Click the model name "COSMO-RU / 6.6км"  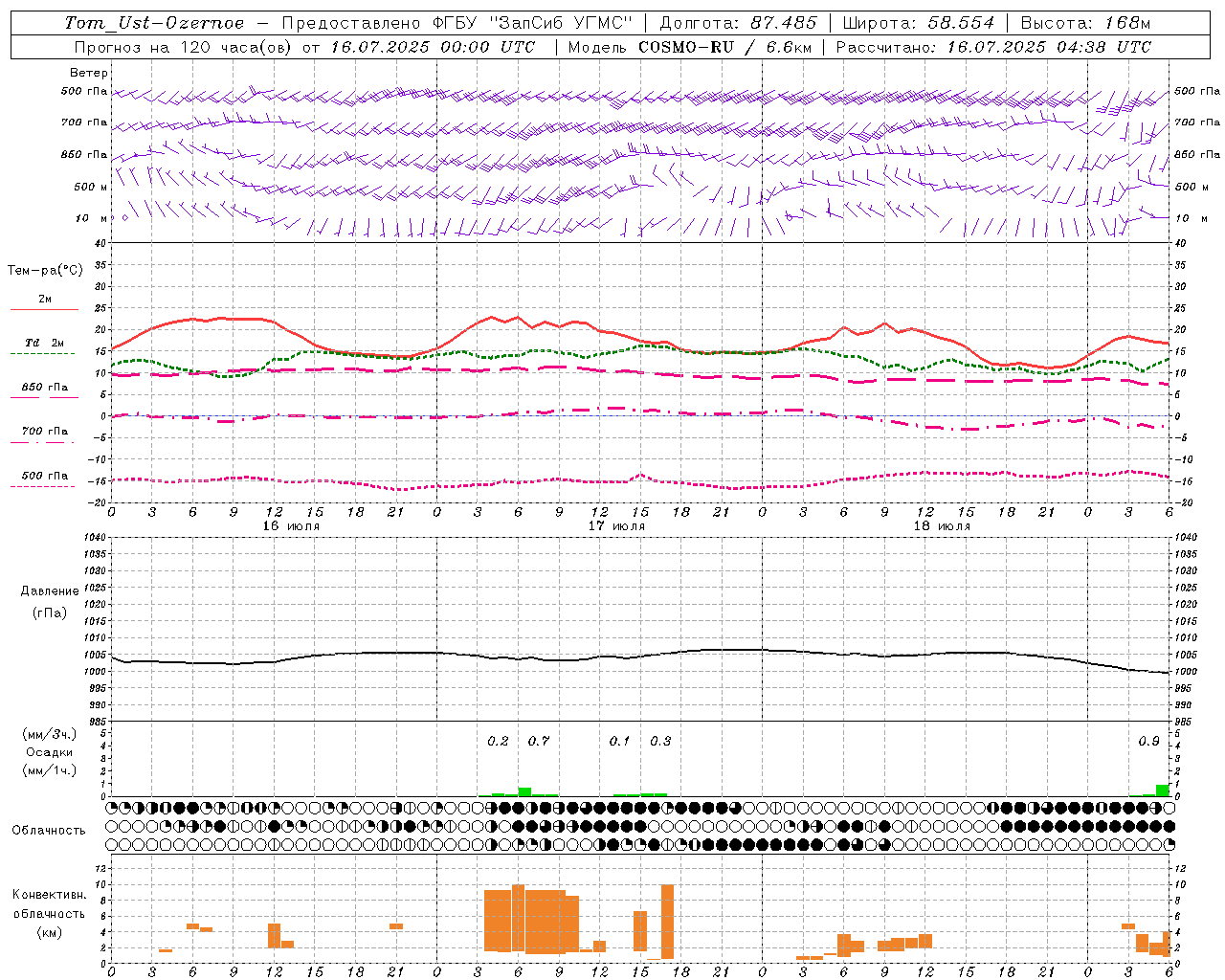pyautogui.click(x=724, y=47)
